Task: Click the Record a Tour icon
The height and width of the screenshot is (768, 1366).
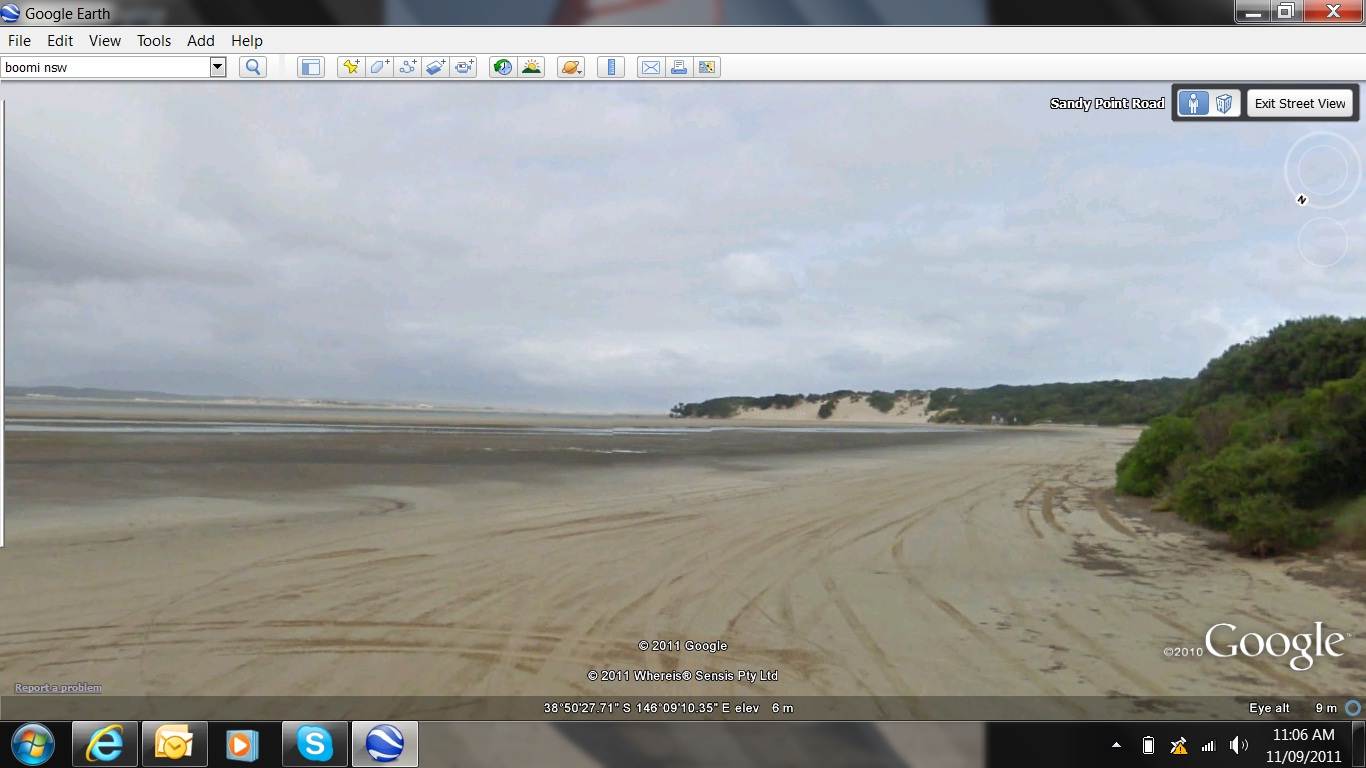Action: click(x=464, y=67)
